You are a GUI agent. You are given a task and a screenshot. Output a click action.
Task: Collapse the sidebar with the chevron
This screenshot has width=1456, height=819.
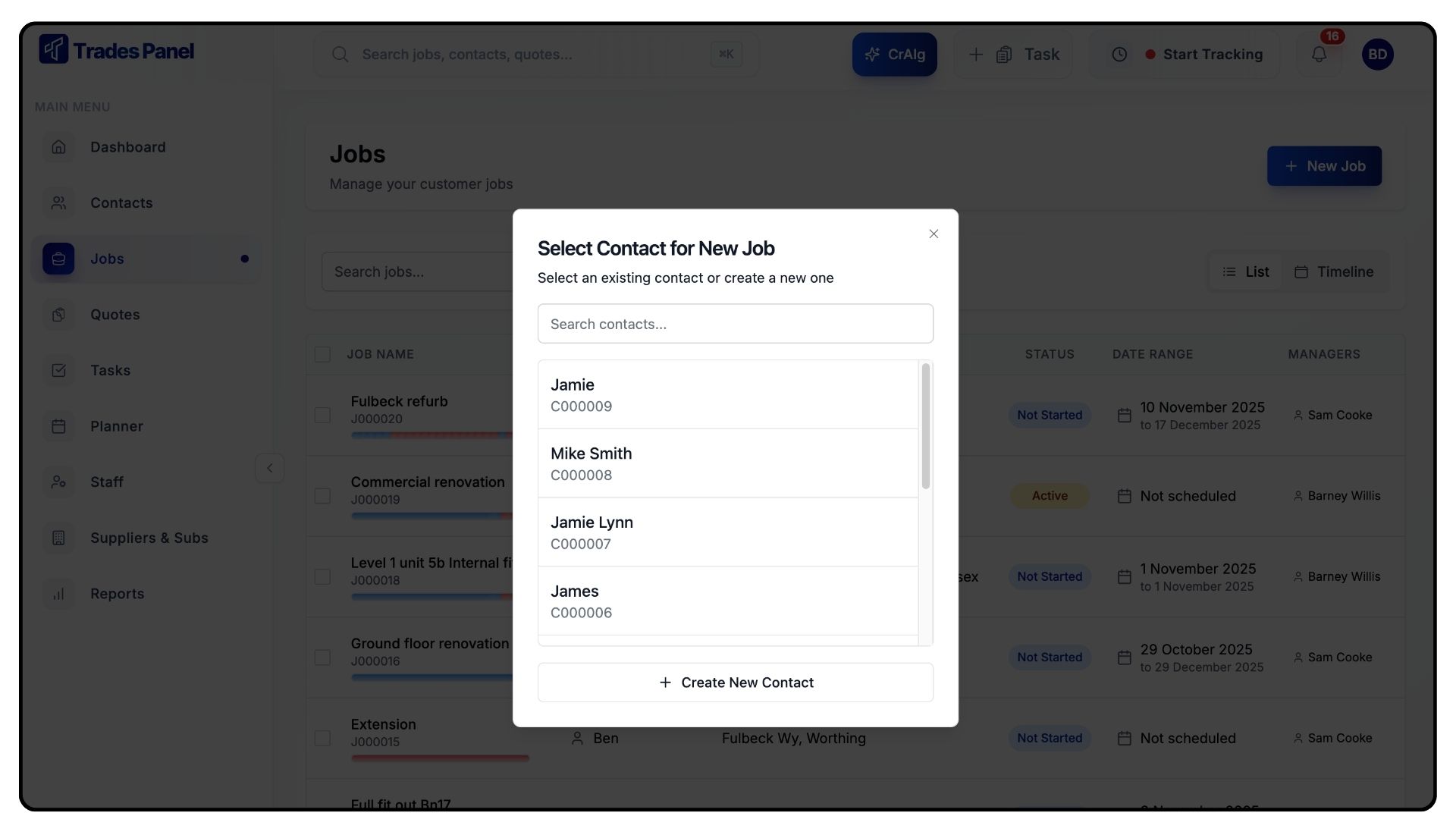click(x=269, y=468)
